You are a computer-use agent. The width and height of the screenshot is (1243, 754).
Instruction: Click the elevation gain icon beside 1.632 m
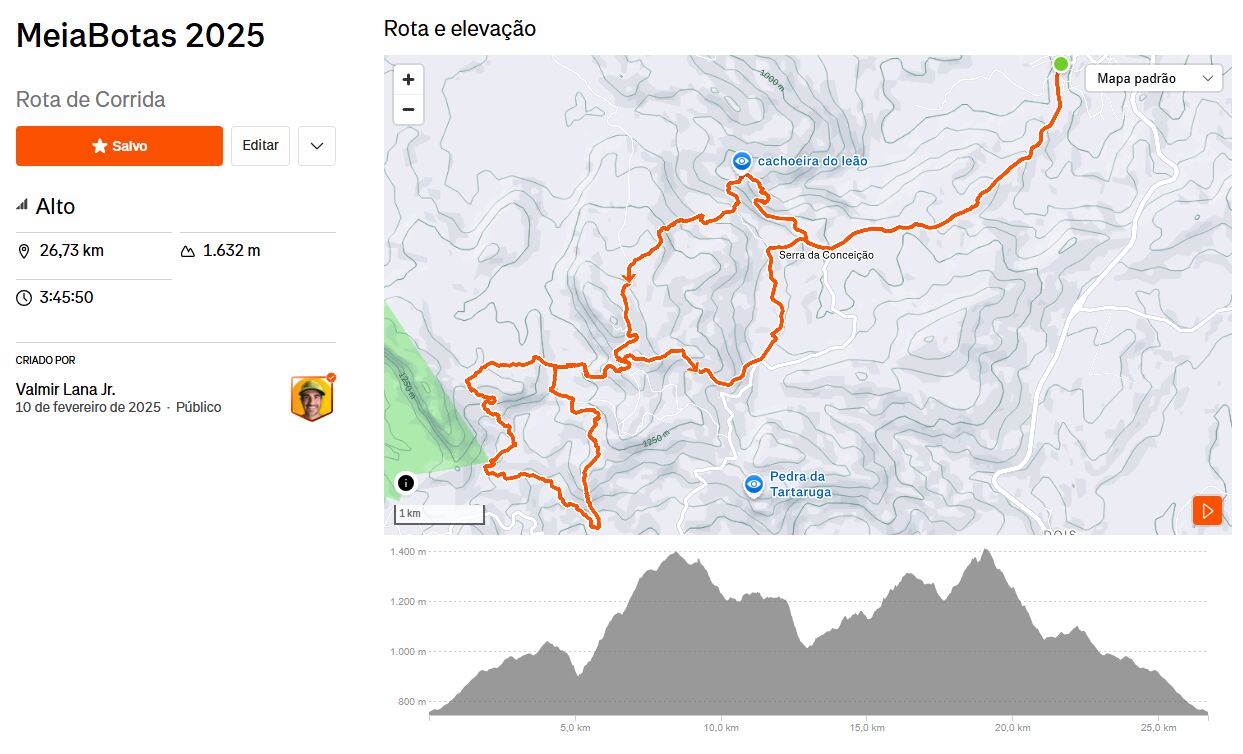pyautogui.click(x=188, y=251)
